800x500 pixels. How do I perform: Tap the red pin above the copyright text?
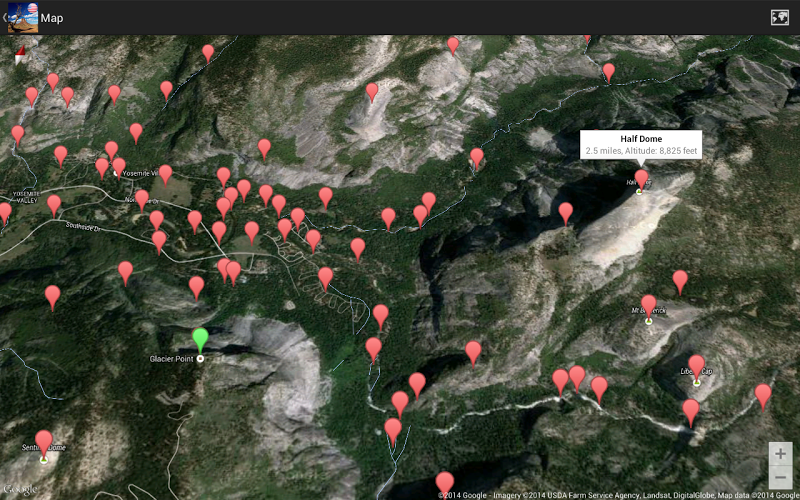pyautogui.click(x=444, y=482)
